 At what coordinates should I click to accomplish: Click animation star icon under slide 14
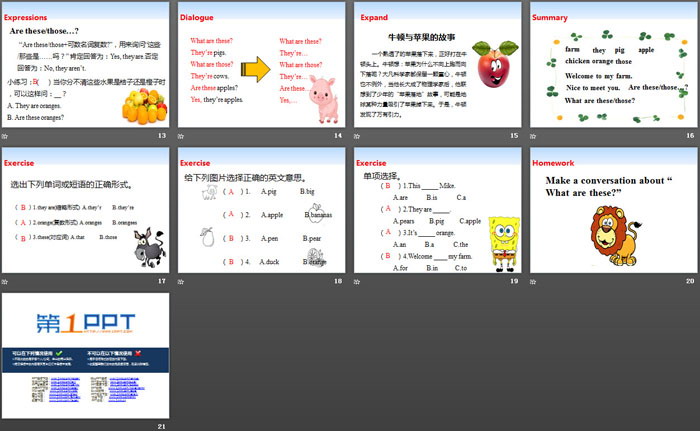click(x=180, y=136)
